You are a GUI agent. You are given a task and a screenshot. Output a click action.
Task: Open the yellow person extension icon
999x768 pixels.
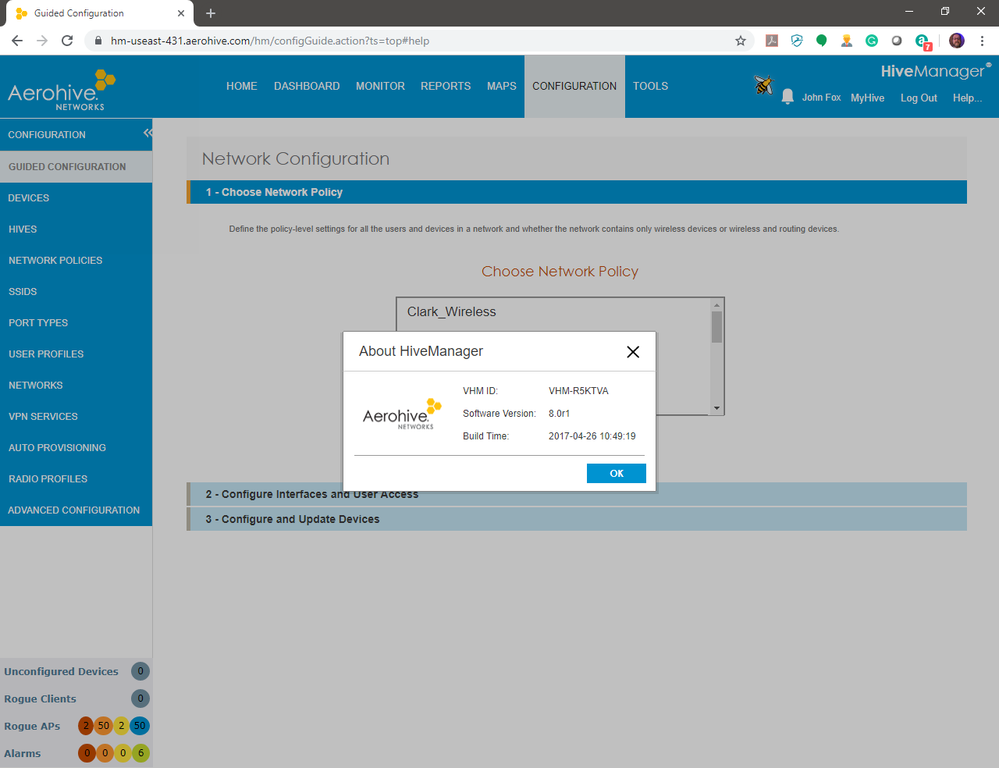(x=846, y=41)
